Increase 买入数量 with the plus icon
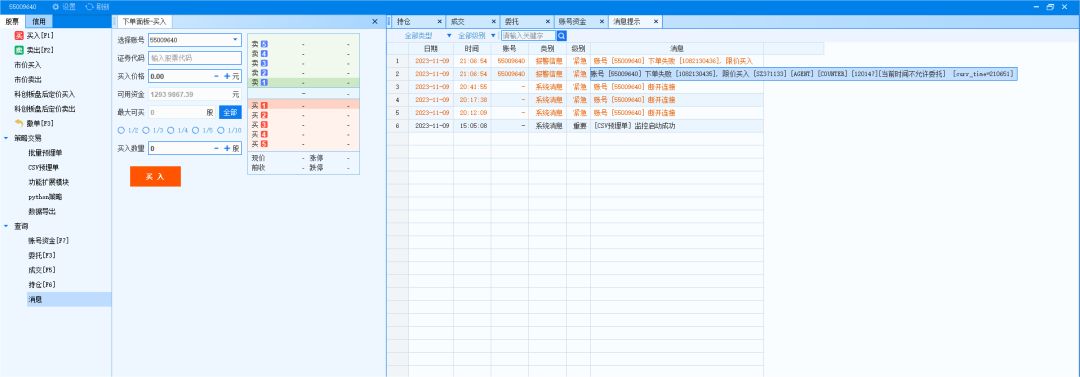Screen dimensions: 1080x377 227,147
